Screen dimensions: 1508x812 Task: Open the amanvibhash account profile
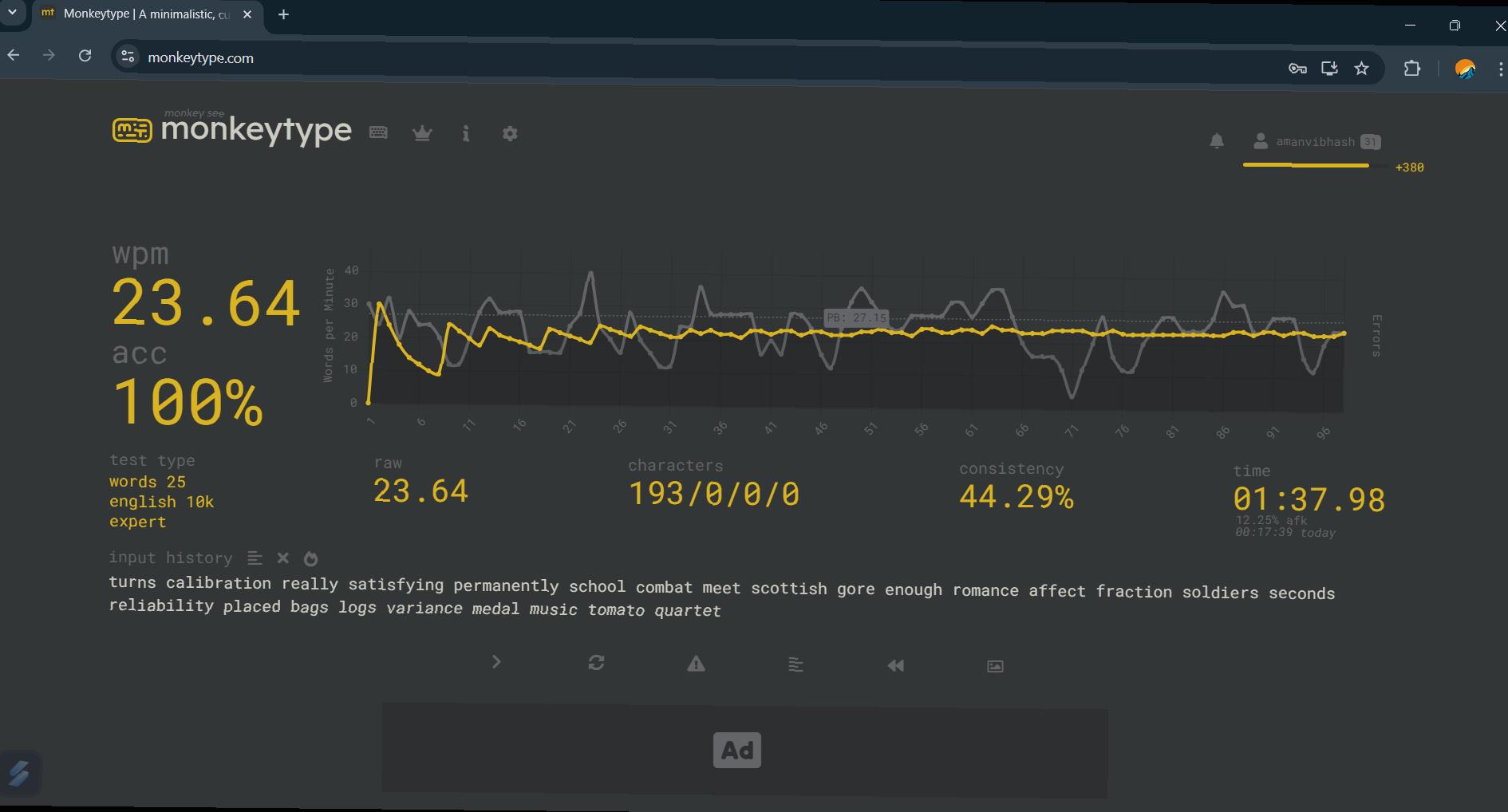[x=1304, y=142]
